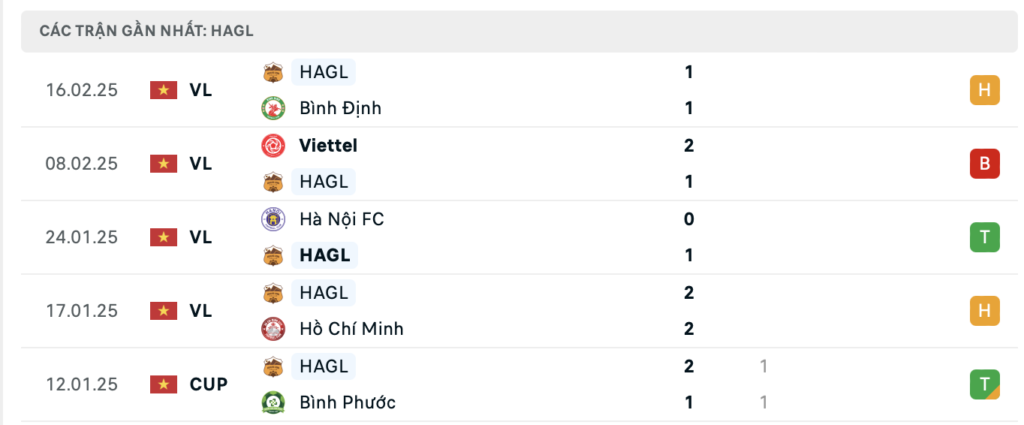The width and height of the screenshot is (1024, 425).
Task: Open the Bình Phước team link
Action: 347,403
